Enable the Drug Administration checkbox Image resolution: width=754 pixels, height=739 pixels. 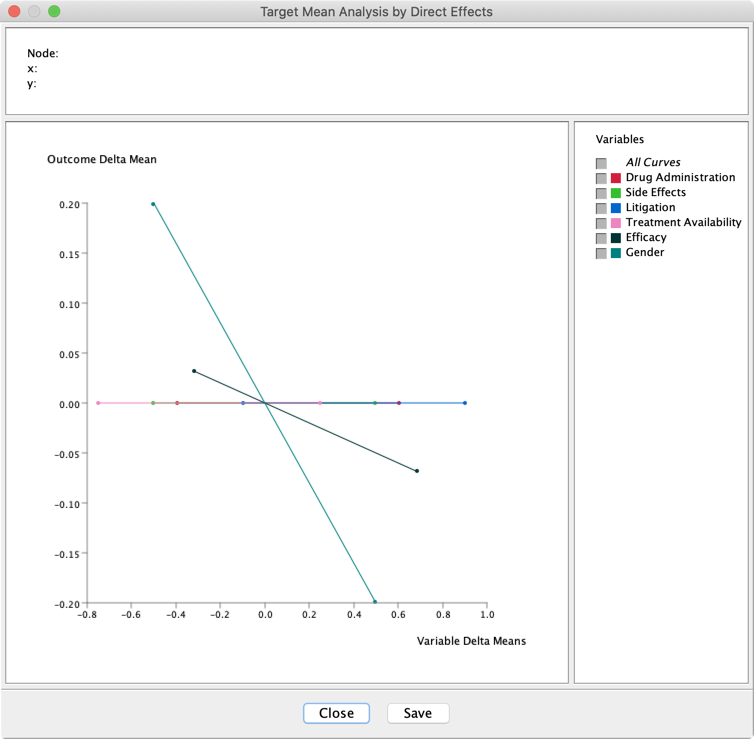tap(601, 178)
